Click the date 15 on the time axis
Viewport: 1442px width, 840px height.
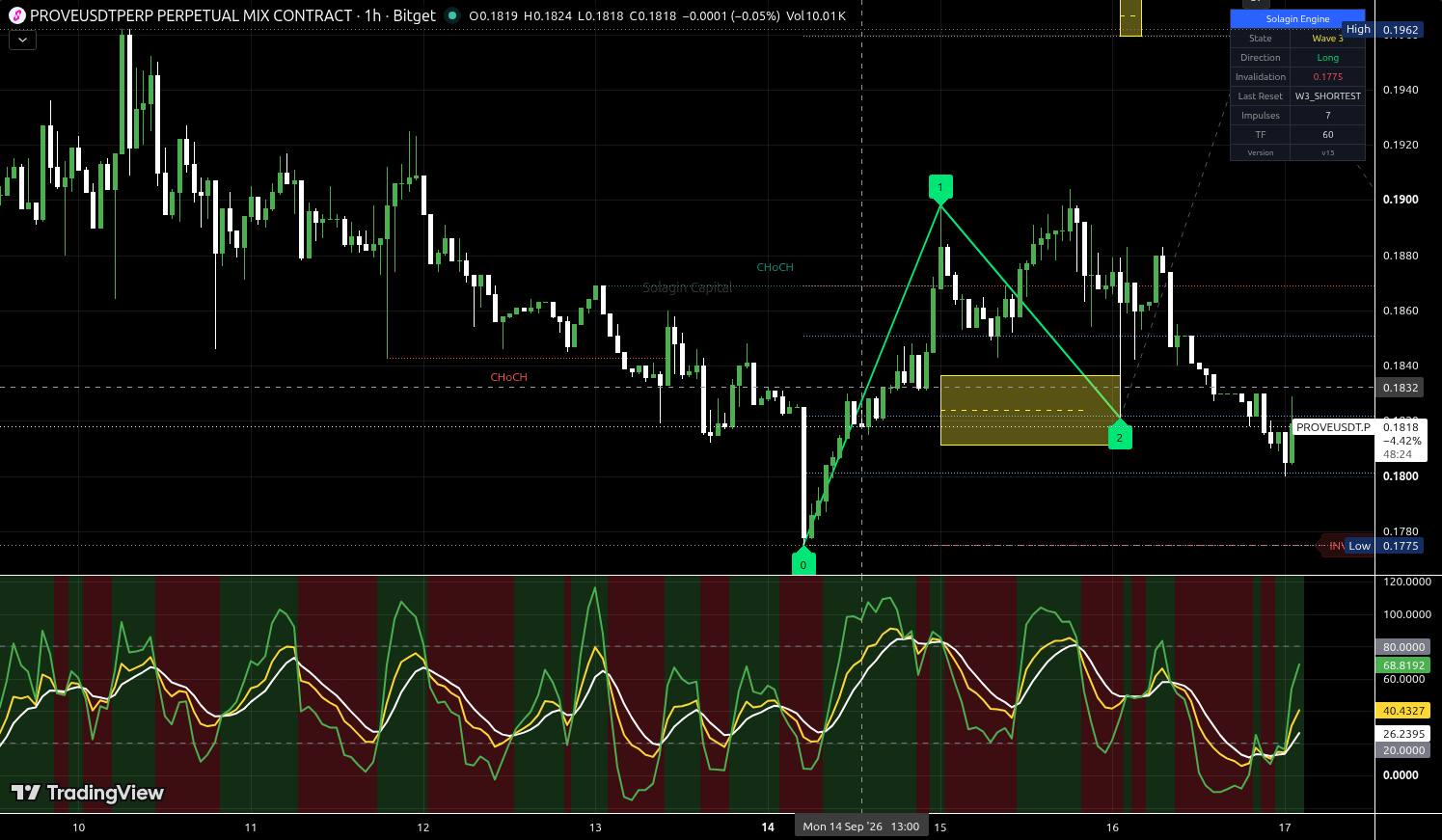(940, 827)
